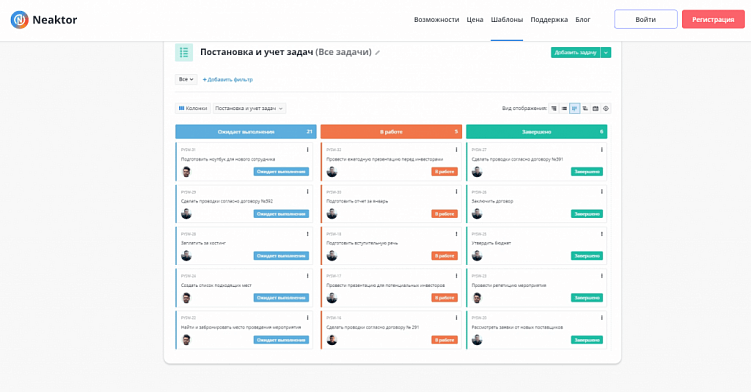
Task: Click the orange 'В работе' column header
Action: tap(391, 131)
